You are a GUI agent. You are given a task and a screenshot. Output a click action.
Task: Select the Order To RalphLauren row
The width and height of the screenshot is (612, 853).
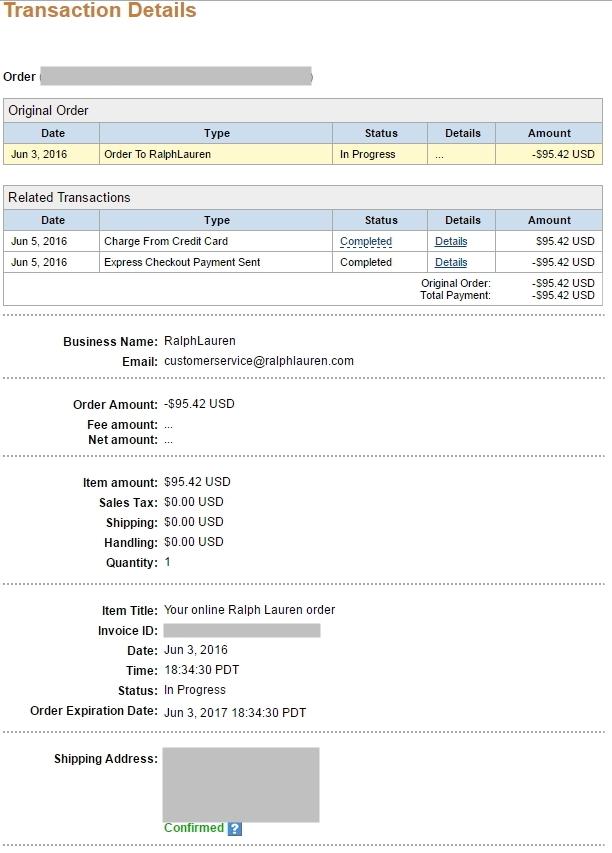pyautogui.click(x=157, y=155)
